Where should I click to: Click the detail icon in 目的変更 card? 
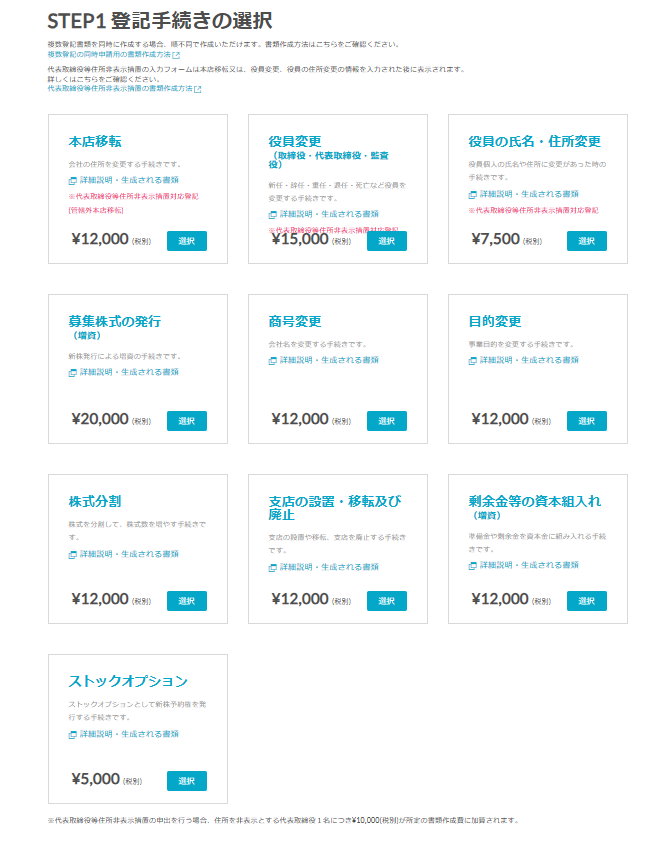473,361
